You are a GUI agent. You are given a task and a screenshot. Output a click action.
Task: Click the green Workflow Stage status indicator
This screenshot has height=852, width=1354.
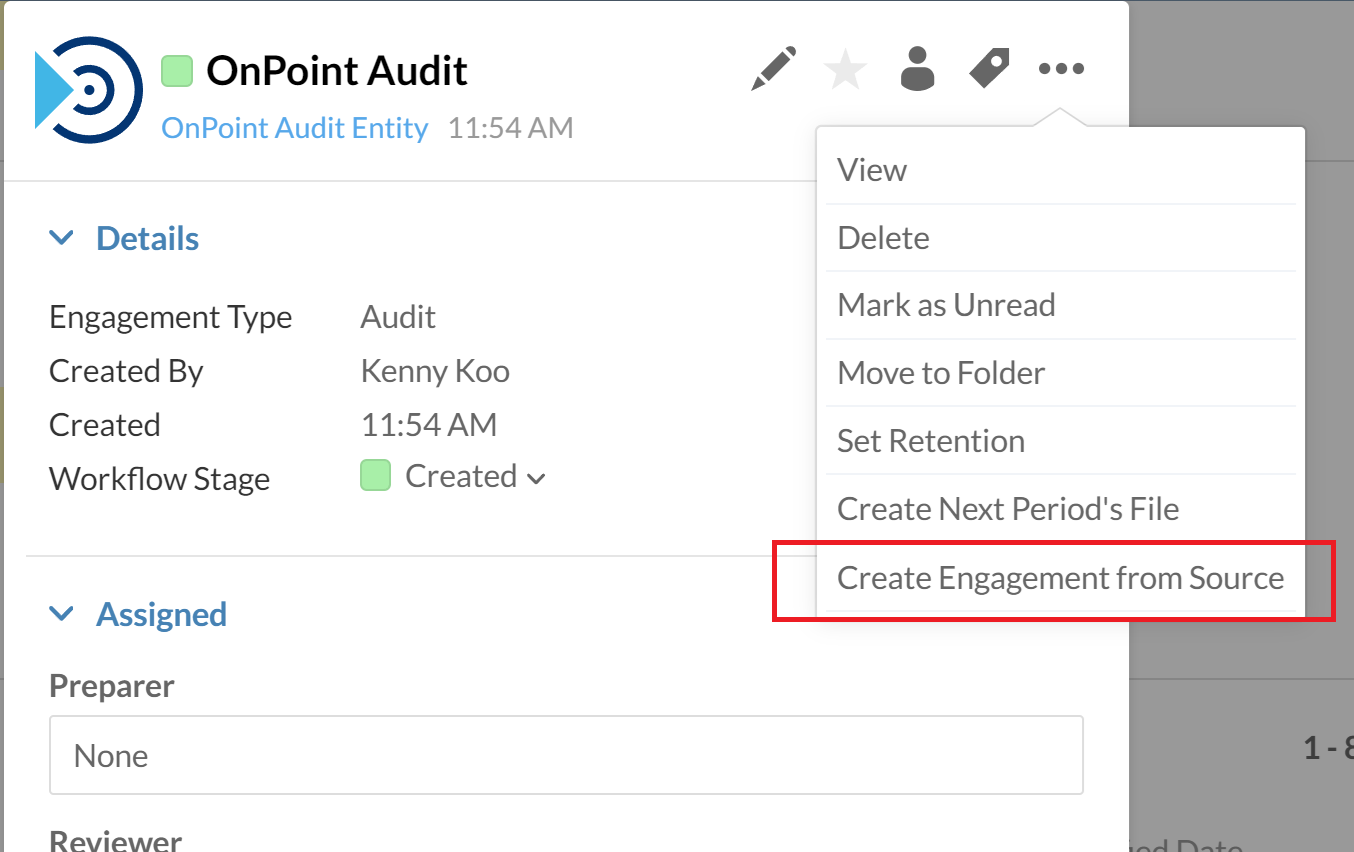coord(375,476)
